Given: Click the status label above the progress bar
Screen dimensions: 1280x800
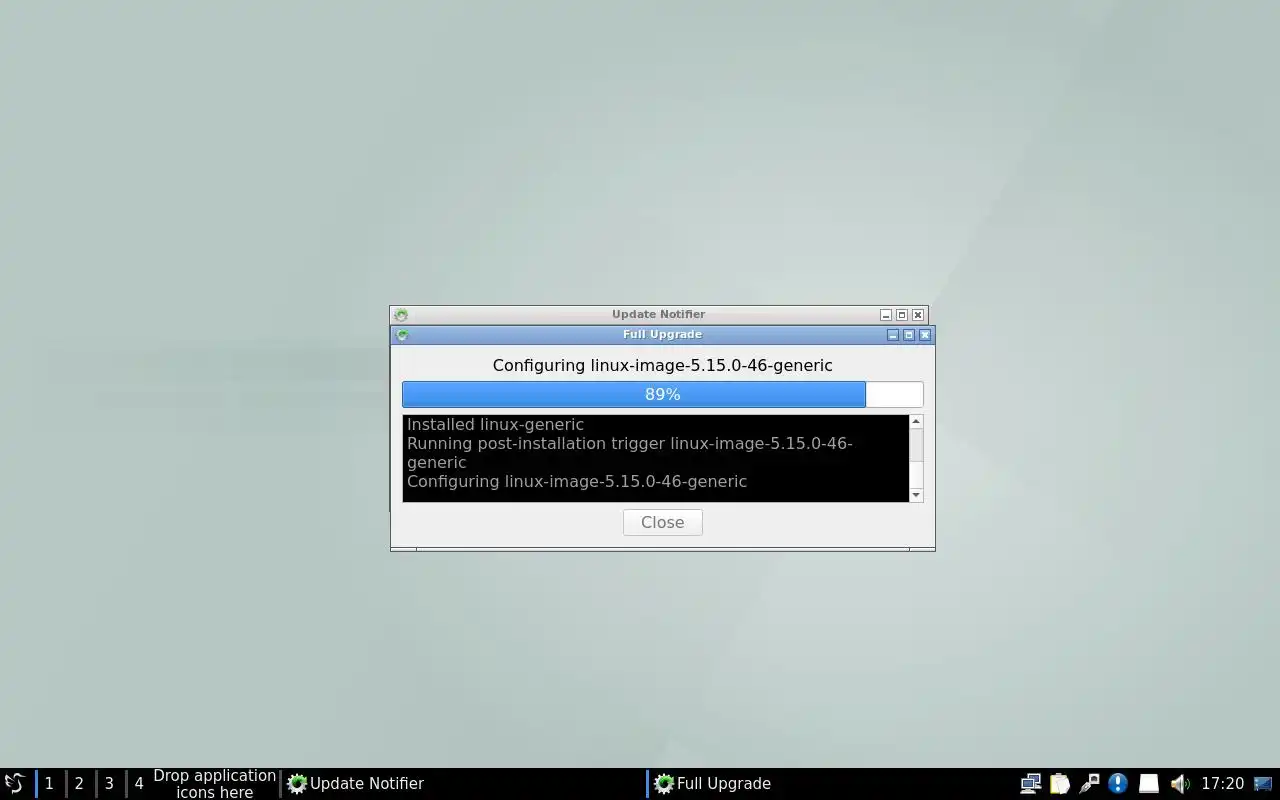Looking at the screenshot, I should (662, 365).
